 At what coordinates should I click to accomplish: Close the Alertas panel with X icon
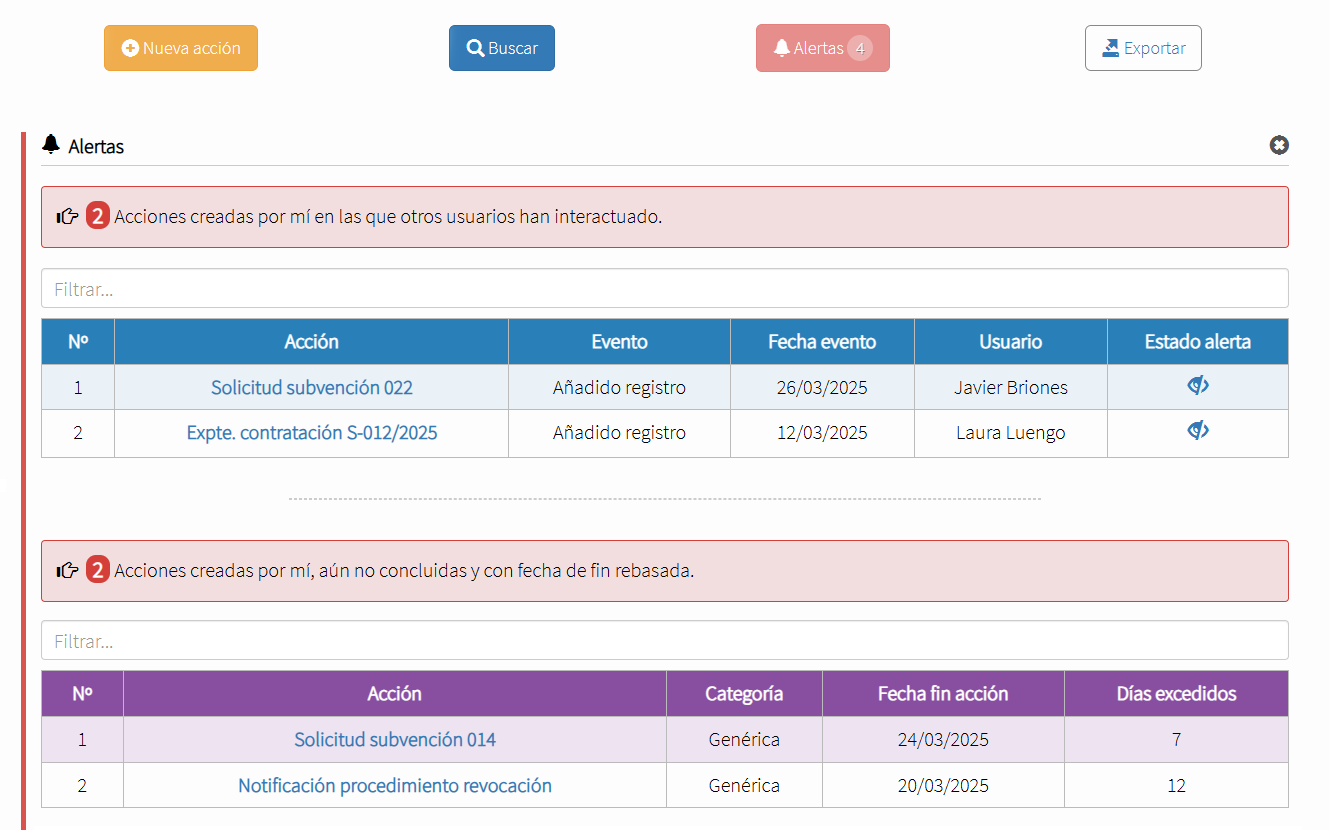pos(1278,146)
